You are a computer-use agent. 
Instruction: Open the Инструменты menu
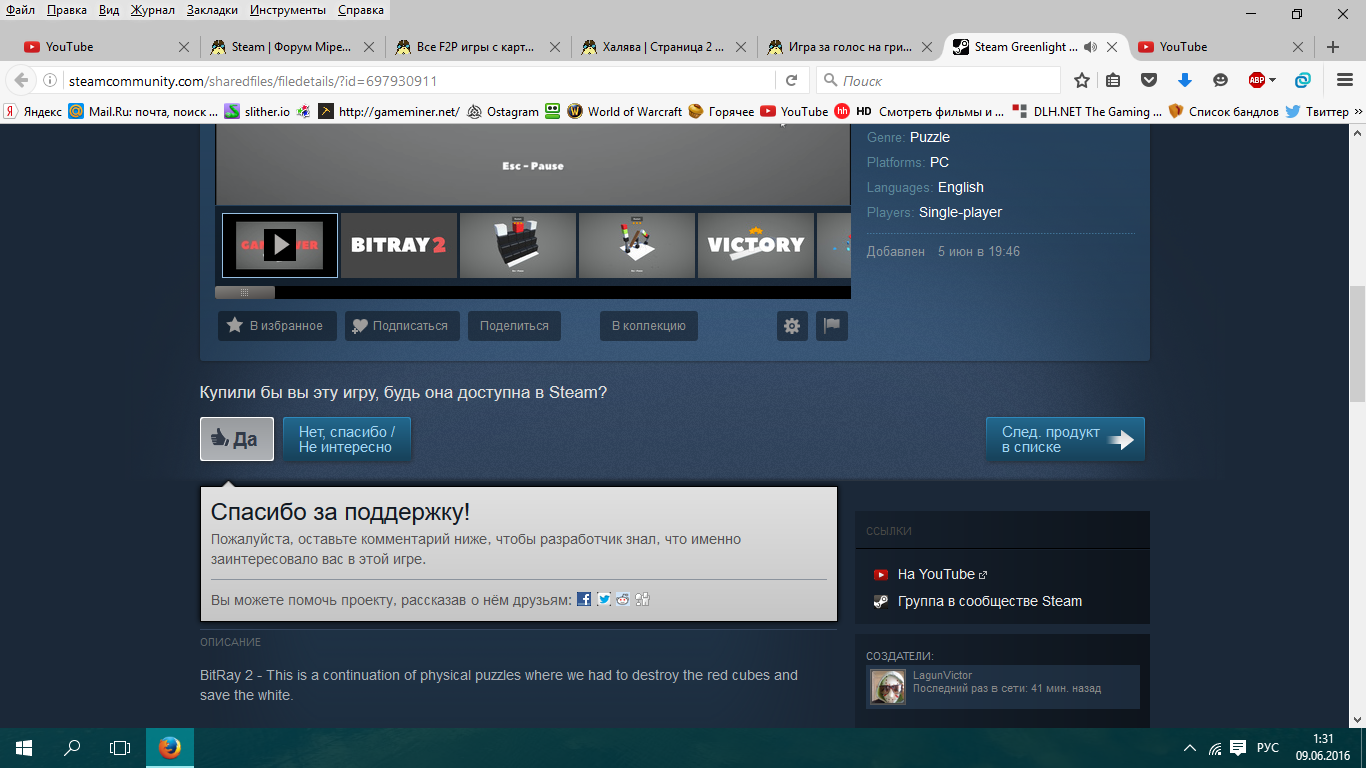pyautogui.click(x=288, y=10)
